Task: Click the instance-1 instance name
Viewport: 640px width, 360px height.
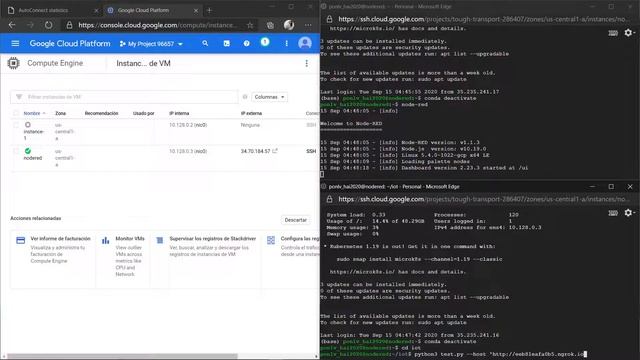Action: (33, 135)
